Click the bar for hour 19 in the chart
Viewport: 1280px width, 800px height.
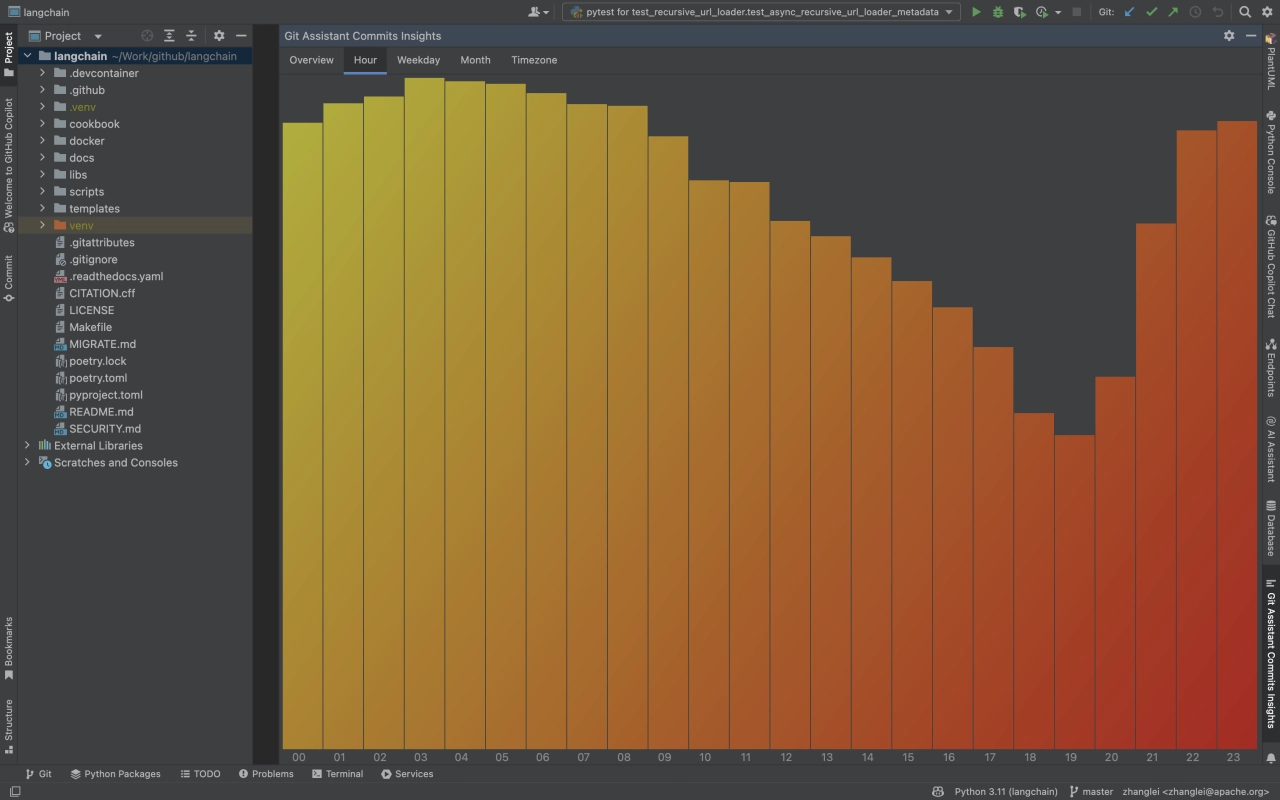click(1074, 590)
